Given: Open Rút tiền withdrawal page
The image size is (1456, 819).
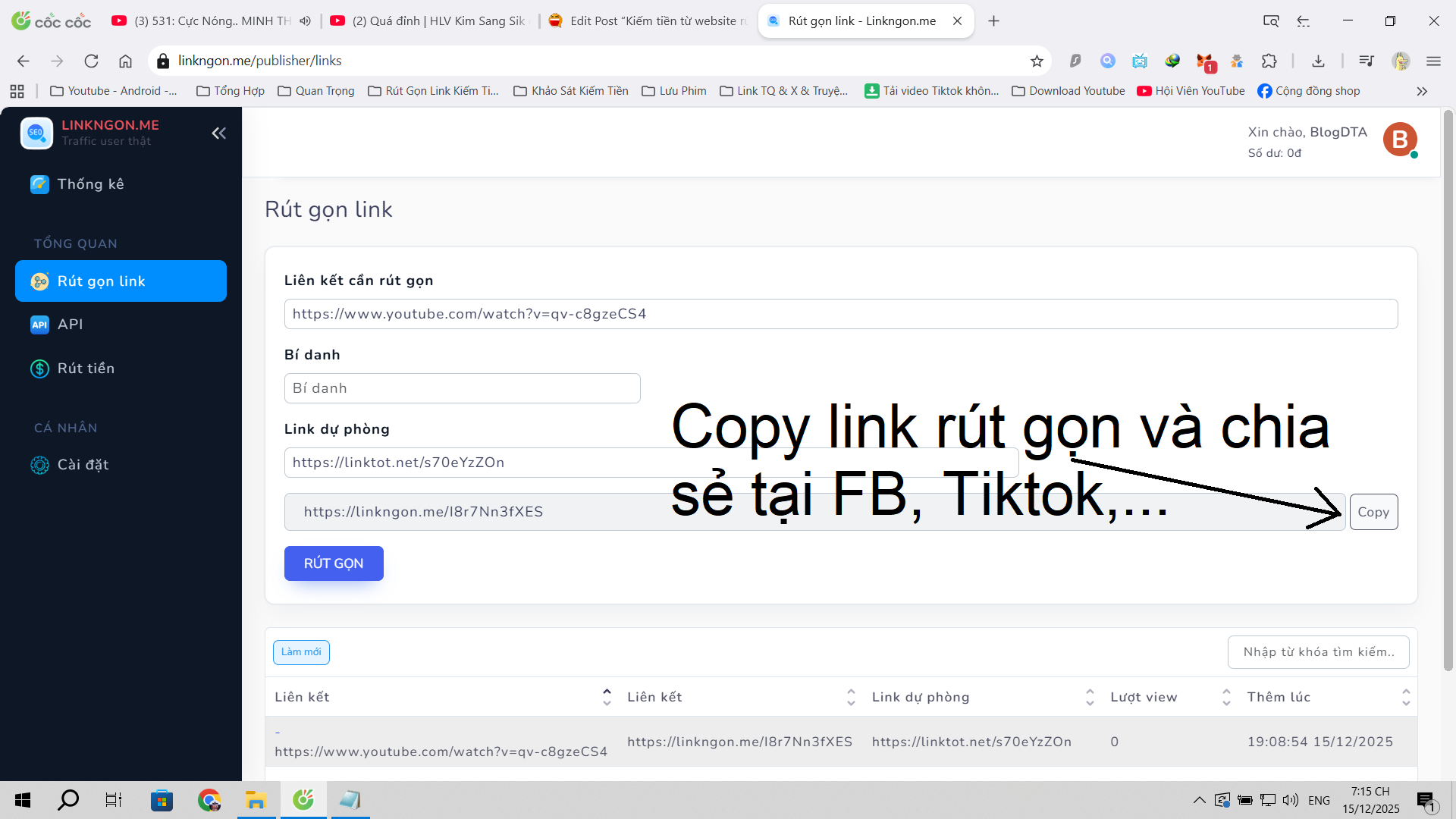Looking at the screenshot, I should (x=85, y=369).
